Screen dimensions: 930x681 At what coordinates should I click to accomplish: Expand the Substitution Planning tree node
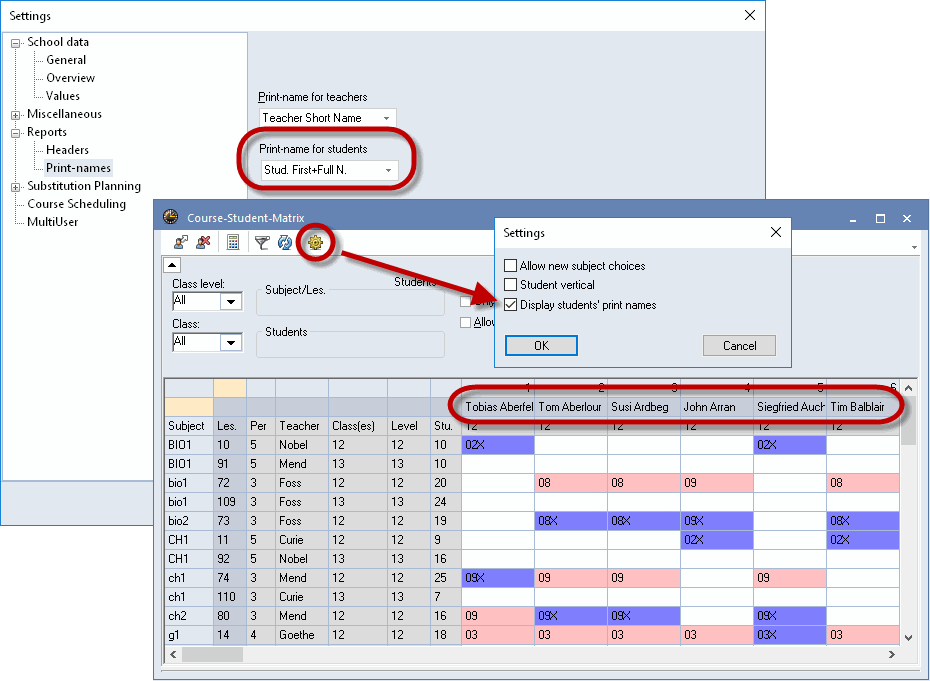pos(16,187)
